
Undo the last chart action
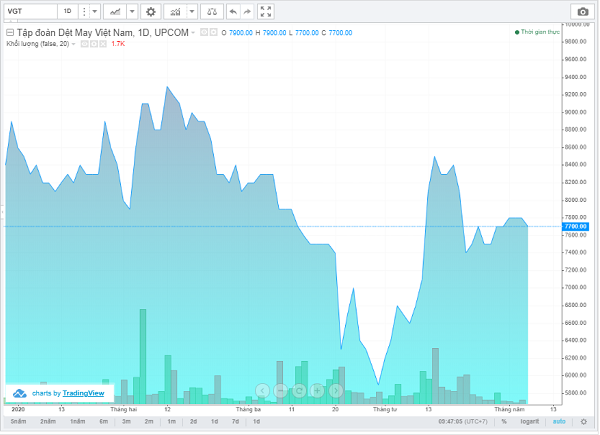pyautogui.click(x=233, y=11)
